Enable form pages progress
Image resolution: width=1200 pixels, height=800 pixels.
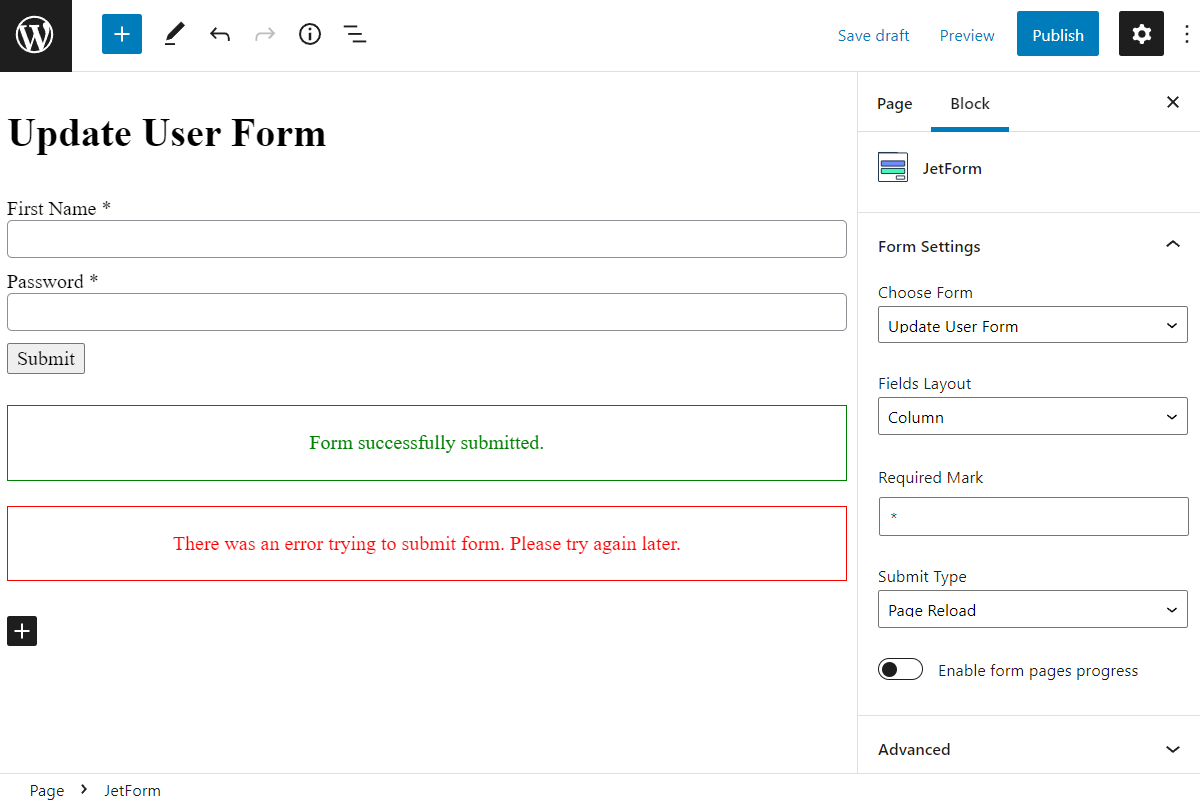(900, 669)
